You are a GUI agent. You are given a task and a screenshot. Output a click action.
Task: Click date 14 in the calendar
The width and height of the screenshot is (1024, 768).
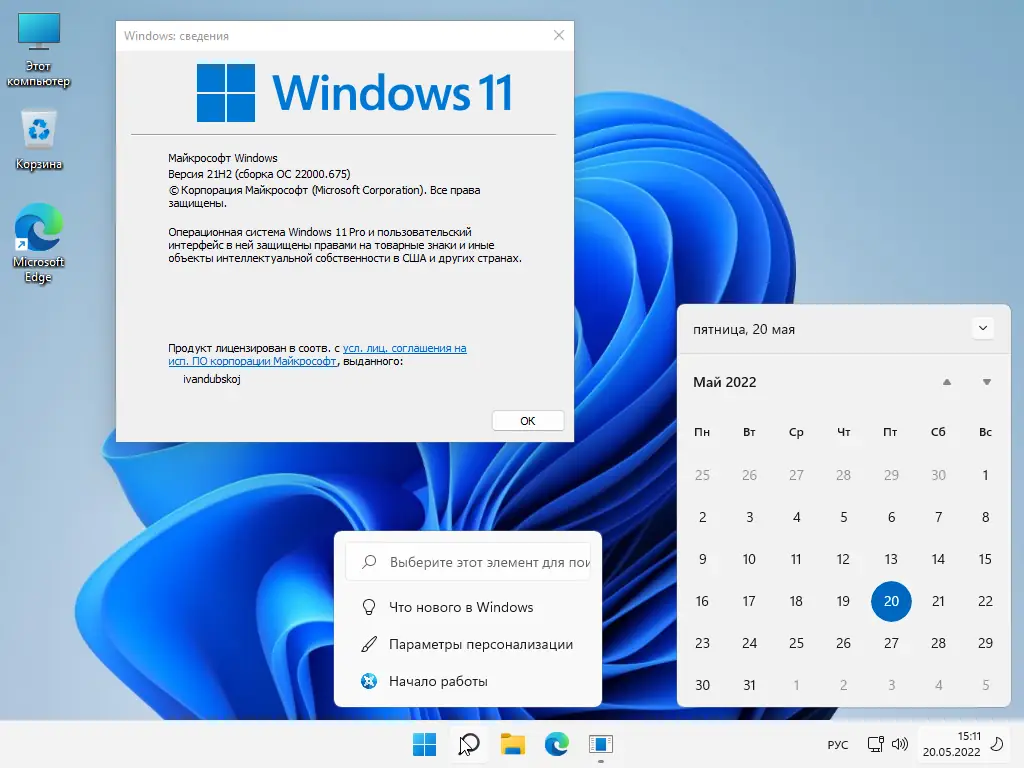(938, 559)
